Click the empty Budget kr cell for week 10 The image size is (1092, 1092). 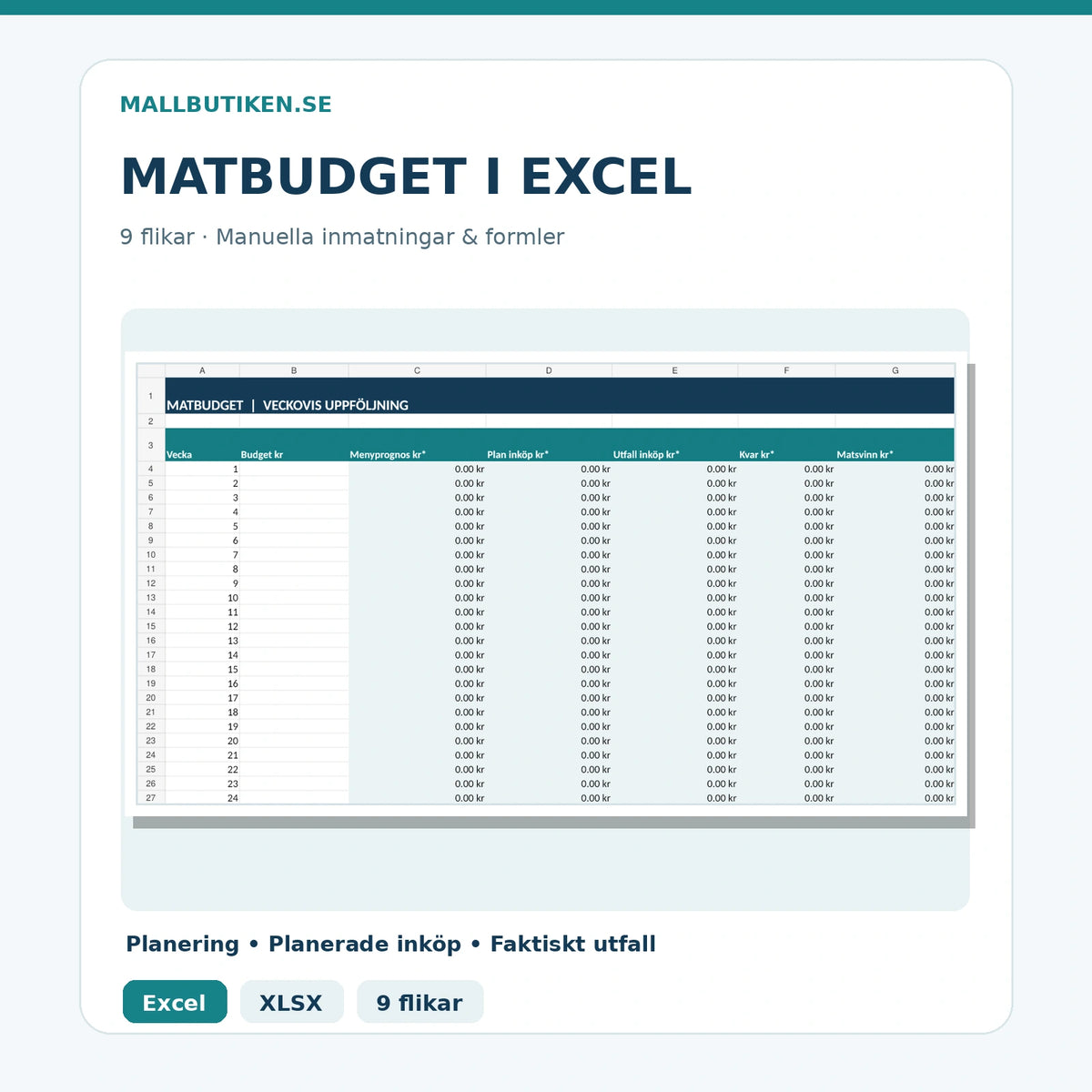point(294,598)
